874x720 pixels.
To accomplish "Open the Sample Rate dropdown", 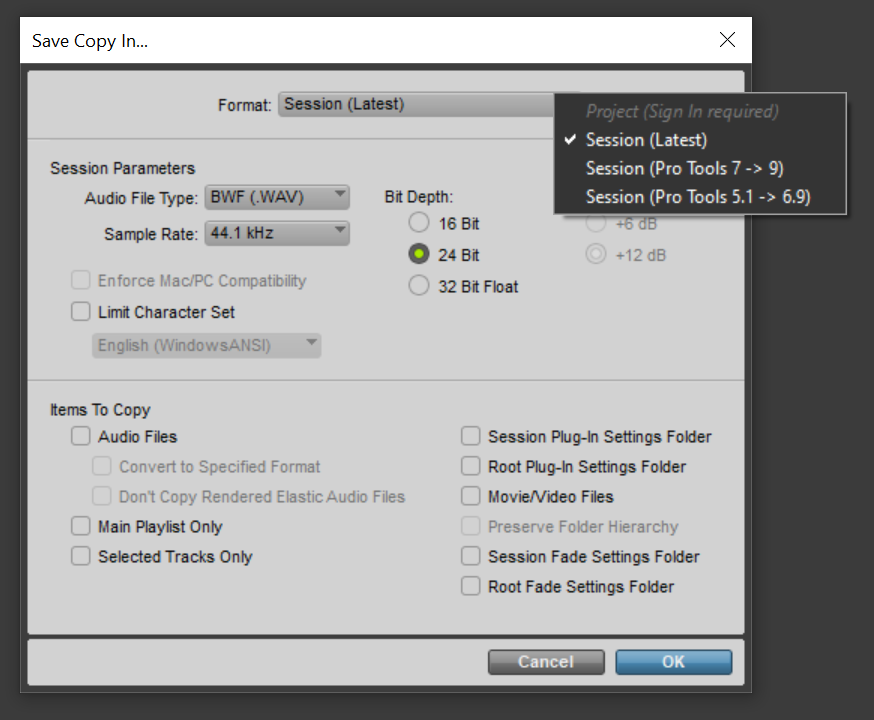I will (277, 234).
